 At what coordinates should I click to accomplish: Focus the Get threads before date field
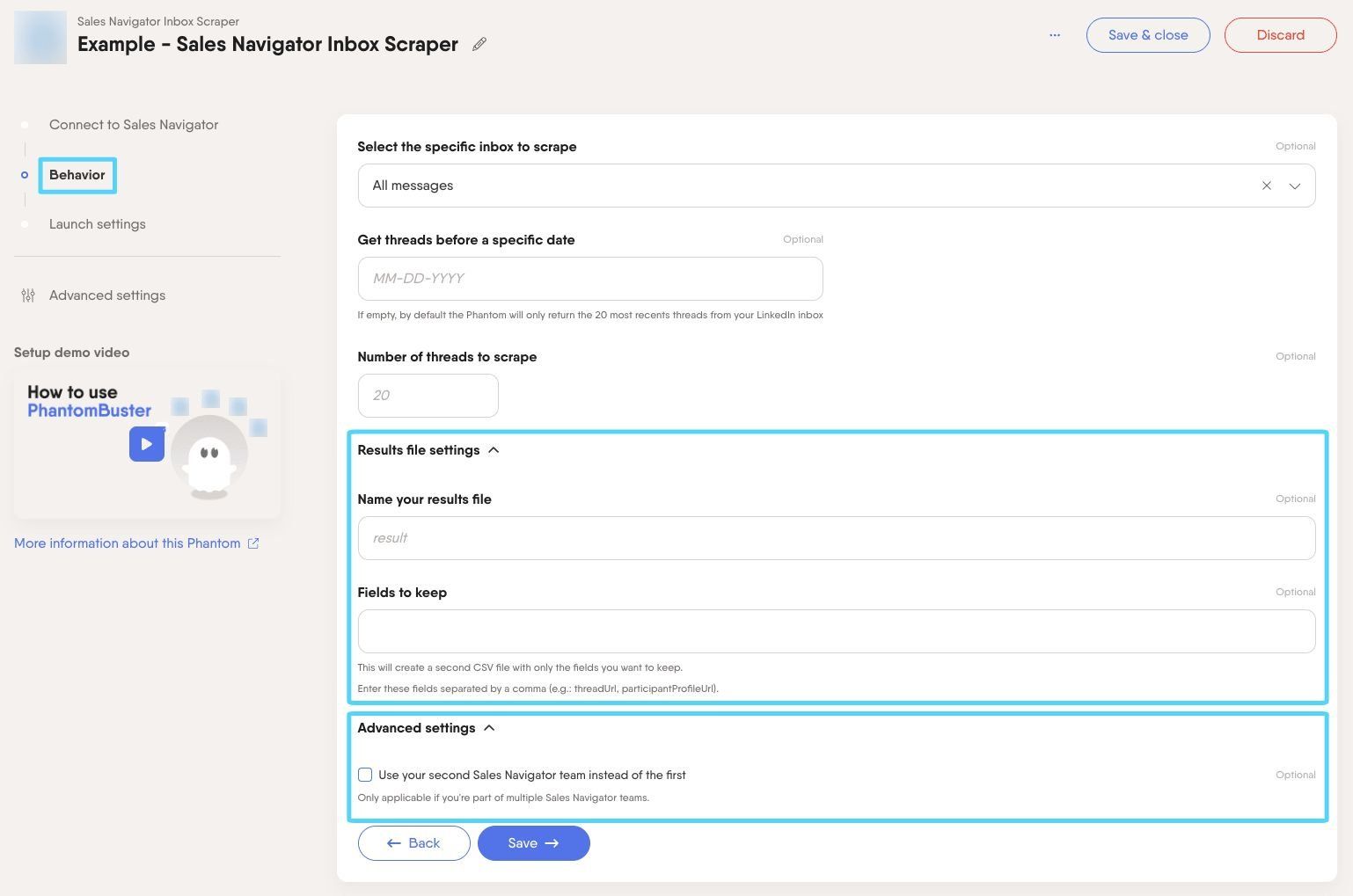[590, 279]
